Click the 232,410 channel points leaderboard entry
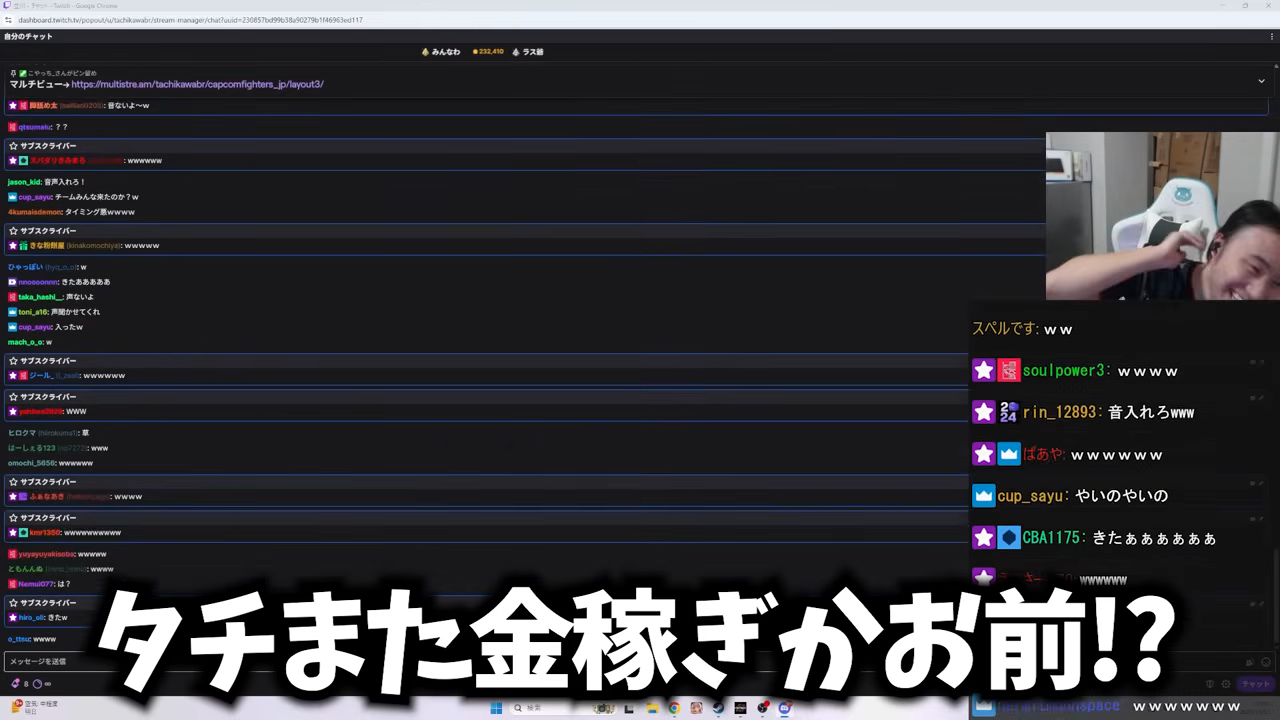1280x720 pixels. click(x=488, y=52)
